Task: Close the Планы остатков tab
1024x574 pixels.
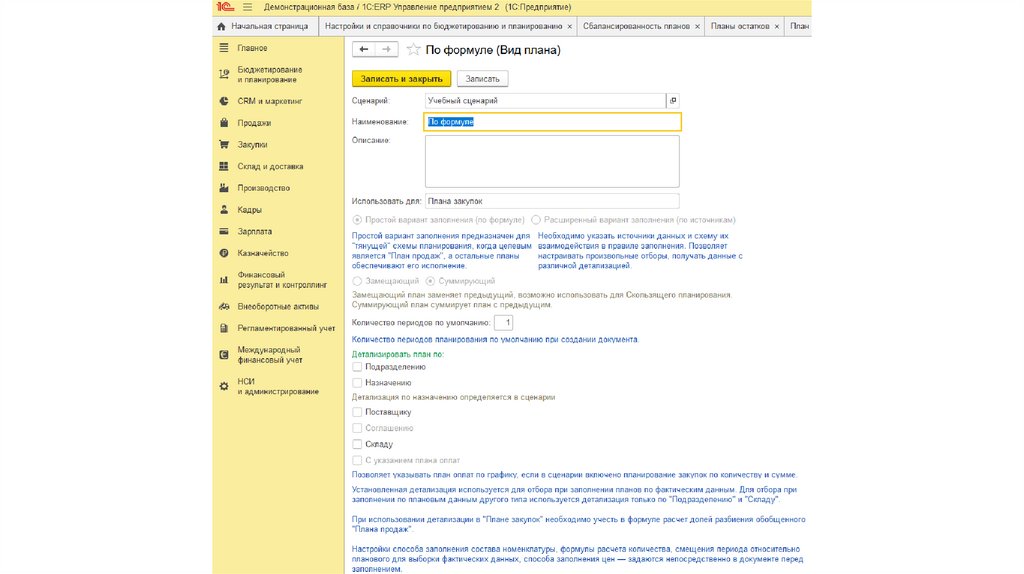Action: pyautogui.click(x=777, y=26)
